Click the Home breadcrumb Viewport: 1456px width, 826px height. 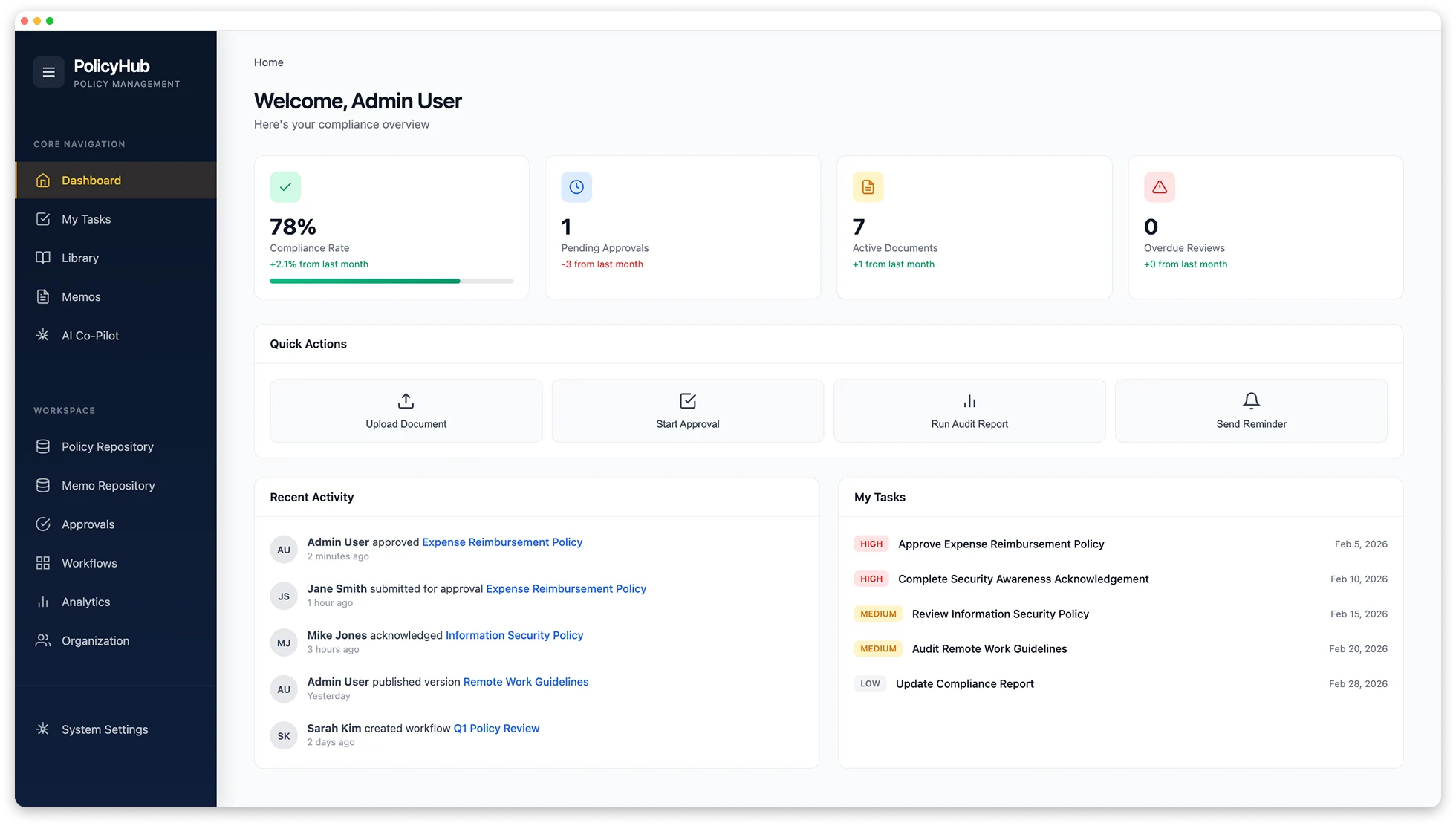coord(268,62)
